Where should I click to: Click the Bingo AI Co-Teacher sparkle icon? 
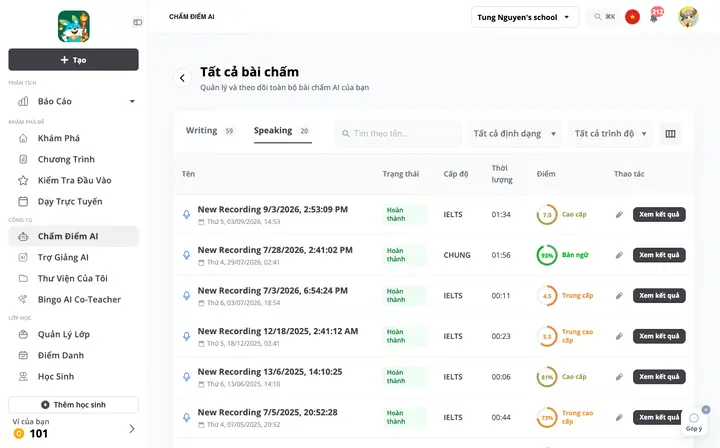tap(22, 299)
